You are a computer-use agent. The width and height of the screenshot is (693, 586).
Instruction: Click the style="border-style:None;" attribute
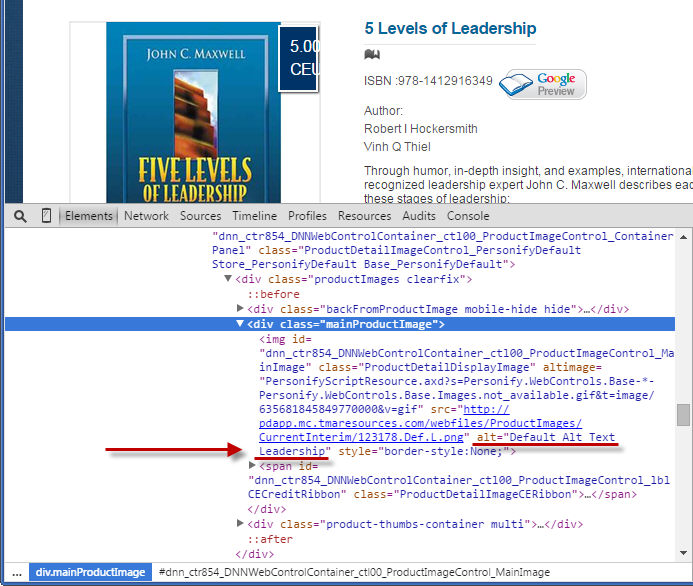(x=424, y=451)
